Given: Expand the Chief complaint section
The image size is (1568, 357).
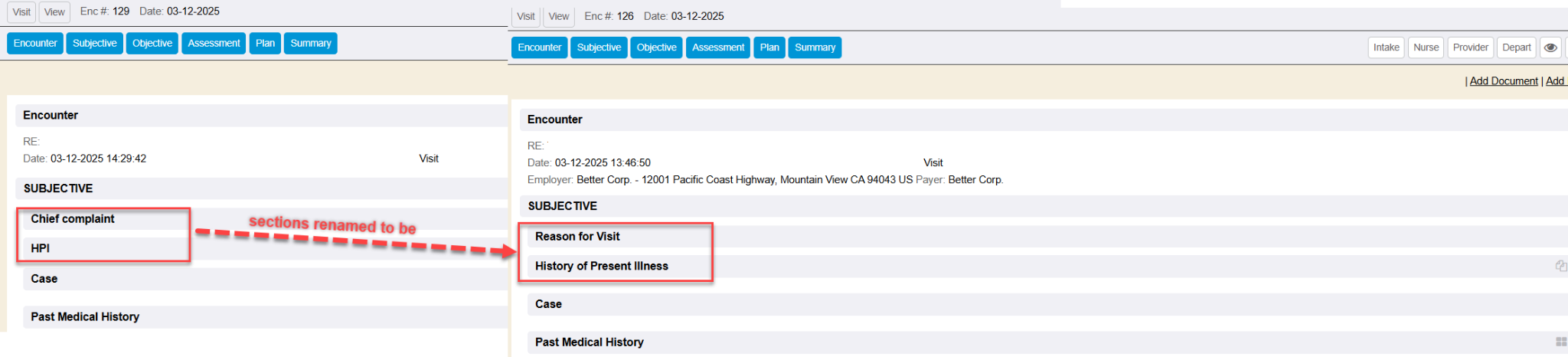Looking at the screenshot, I should (73, 219).
